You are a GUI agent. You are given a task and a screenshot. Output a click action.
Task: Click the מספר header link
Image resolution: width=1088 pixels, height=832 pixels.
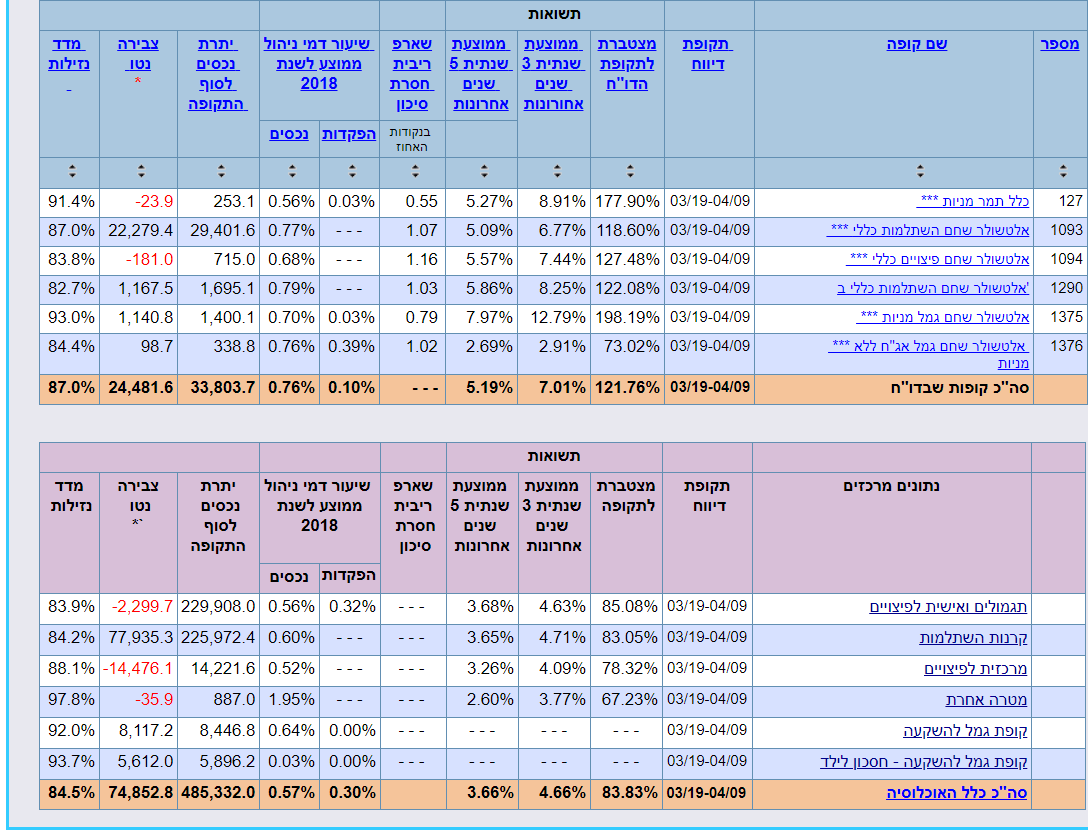click(x=1060, y=44)
